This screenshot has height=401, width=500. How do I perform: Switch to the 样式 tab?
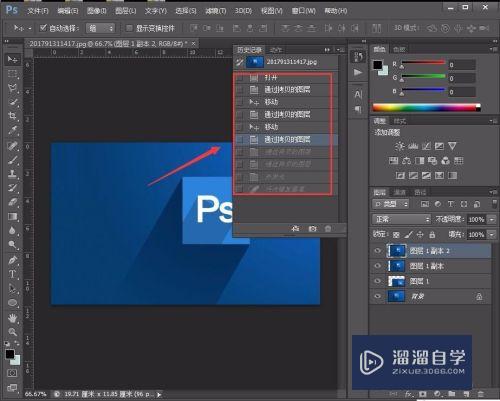tap(399, 121)
